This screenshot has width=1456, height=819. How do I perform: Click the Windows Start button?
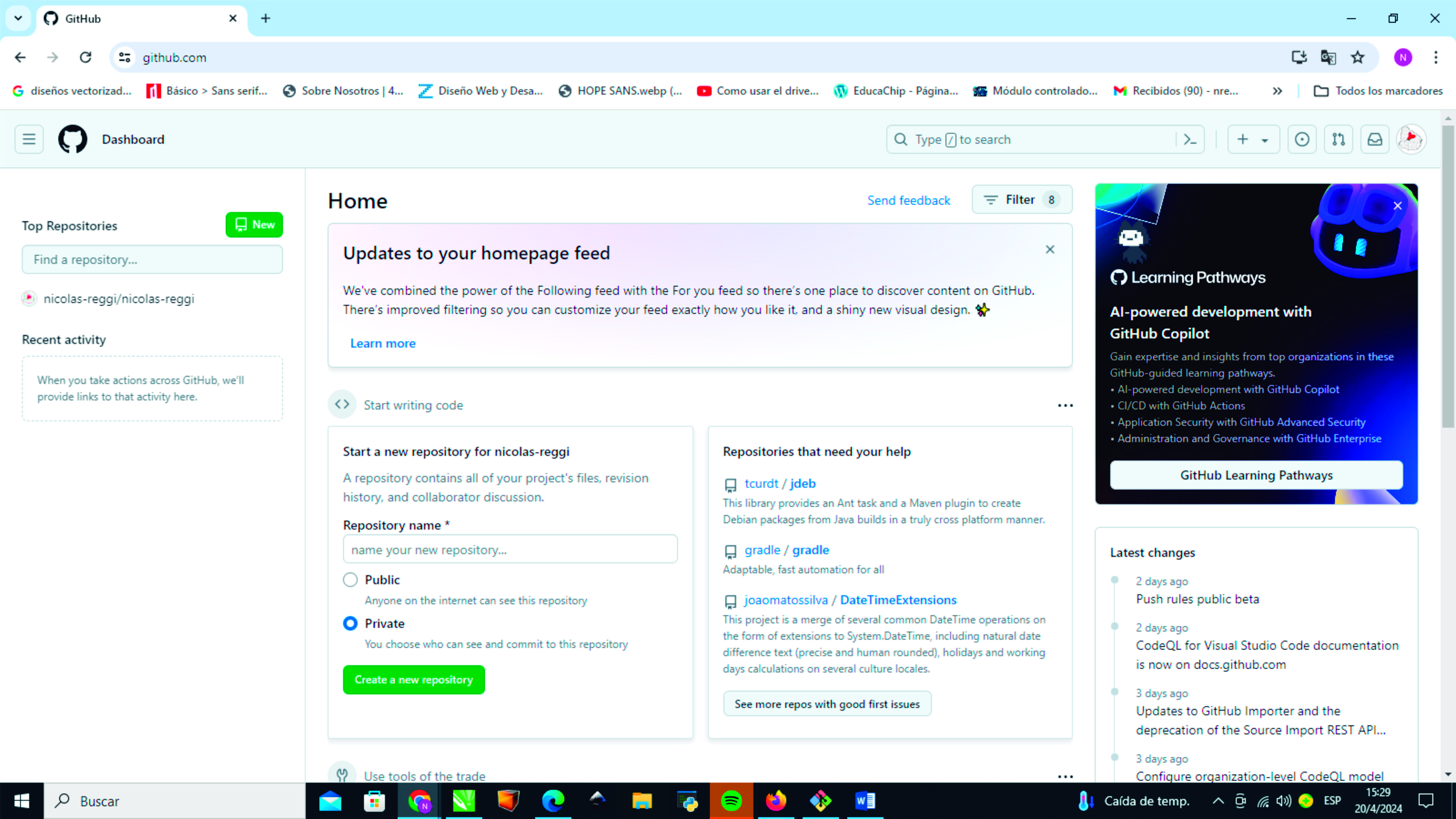point(21,801)
